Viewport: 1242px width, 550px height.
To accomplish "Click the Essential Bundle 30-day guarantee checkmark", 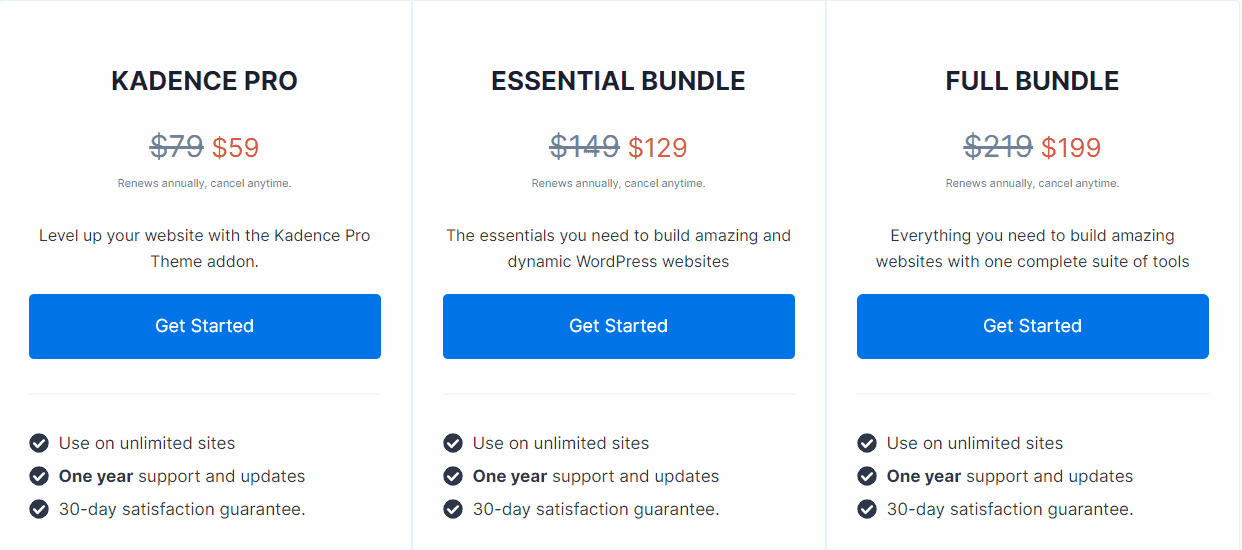I will coord(453,509).
